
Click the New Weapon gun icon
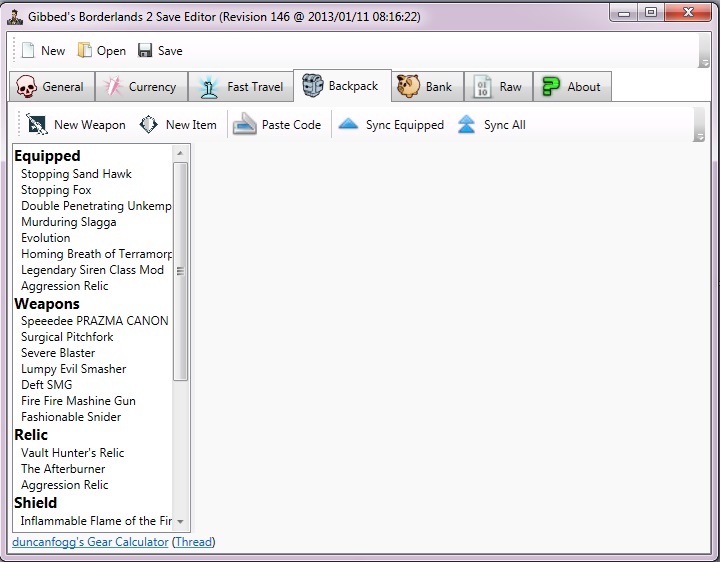click(37, 124)
